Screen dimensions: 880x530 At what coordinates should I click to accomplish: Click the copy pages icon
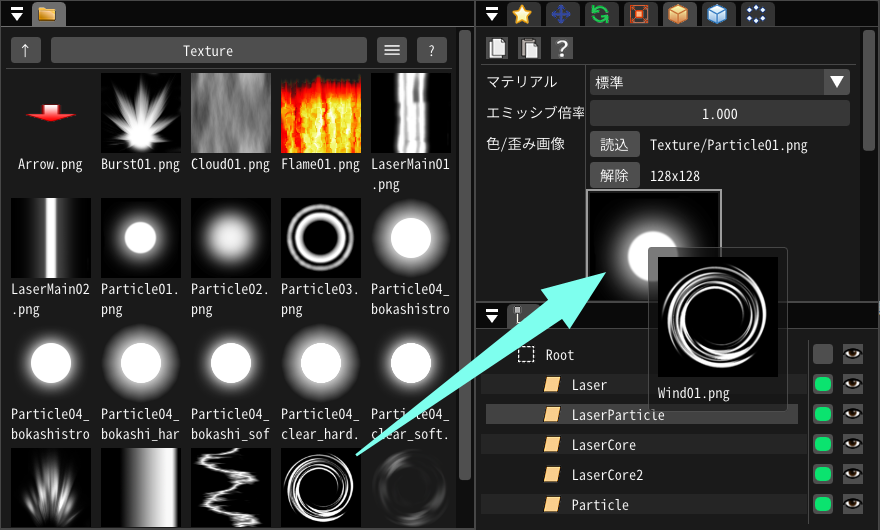(x=497, y=48)
